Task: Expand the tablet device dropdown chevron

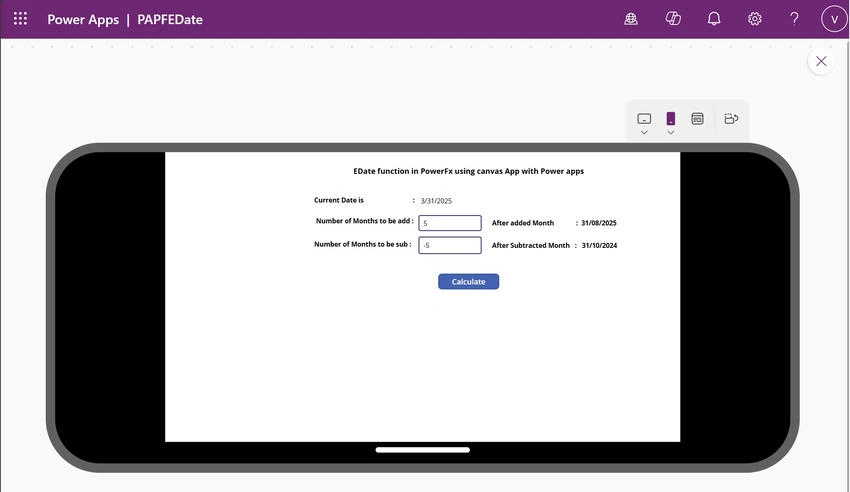Action: point(644,133)
